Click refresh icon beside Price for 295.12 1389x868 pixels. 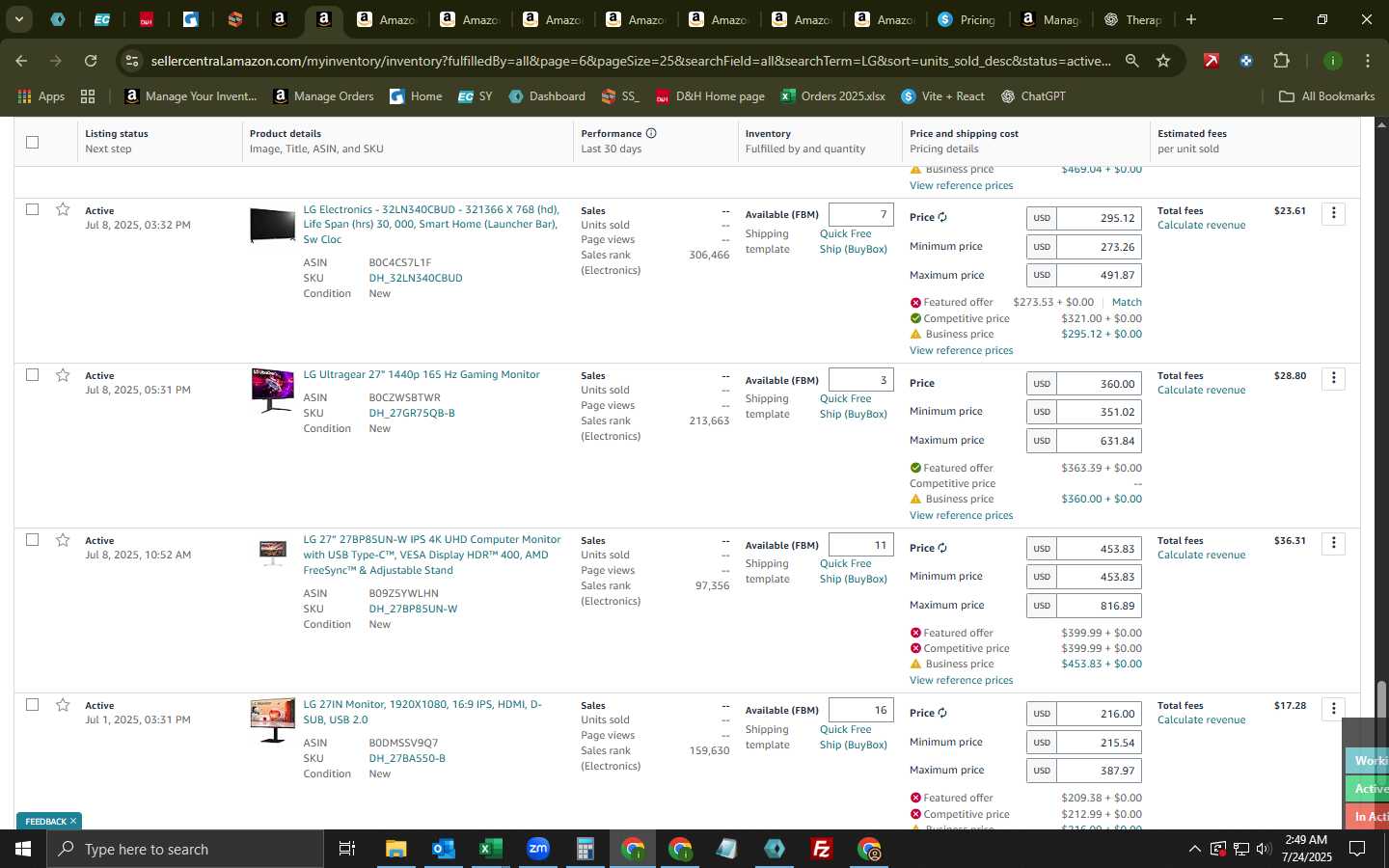pyautogui.click(x=942, y=217)
